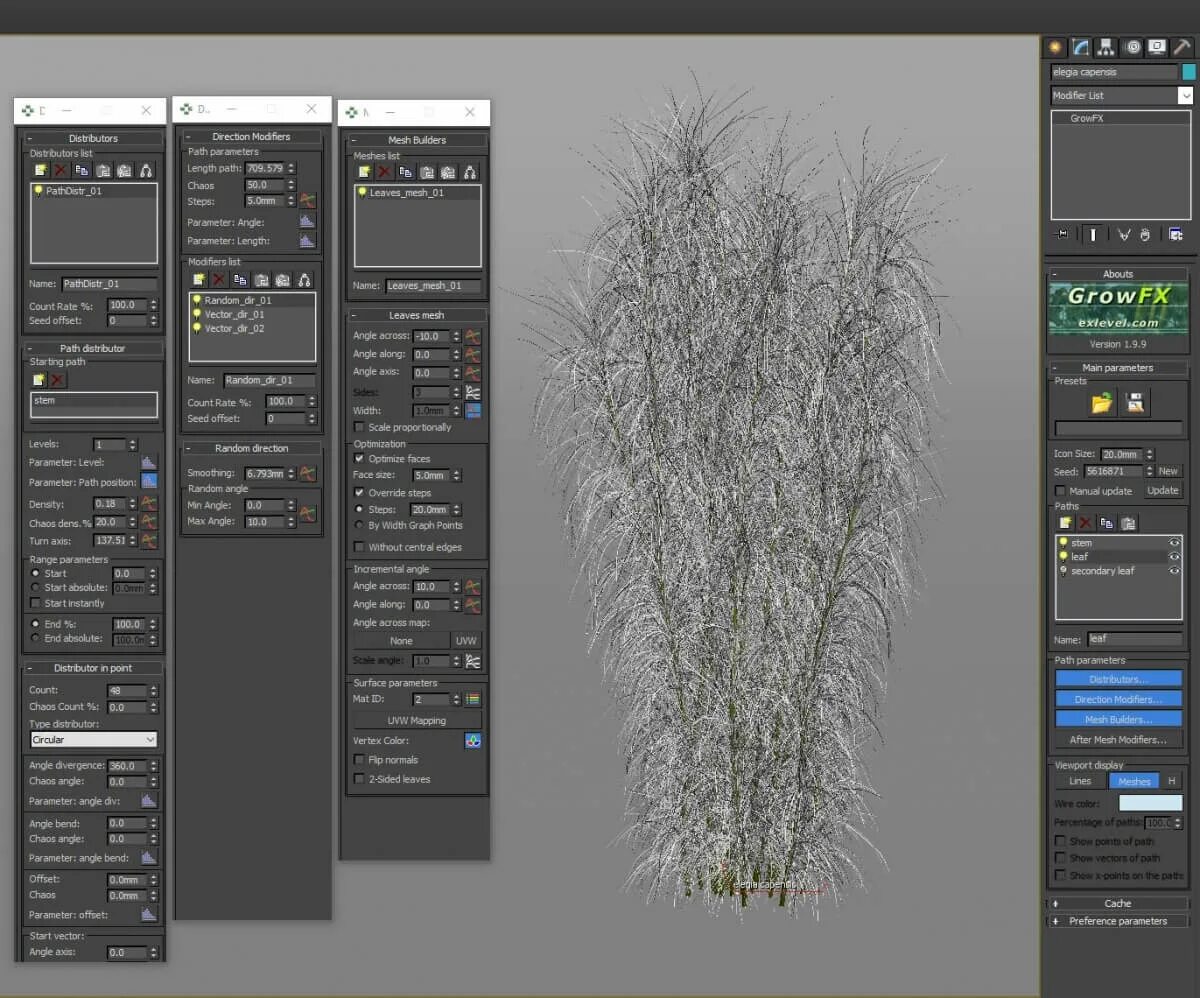Enable Scale proportionally checkbox
The width and height of the screenshot is (1200, 998).
pyautogui.click(x=360, y=427)
